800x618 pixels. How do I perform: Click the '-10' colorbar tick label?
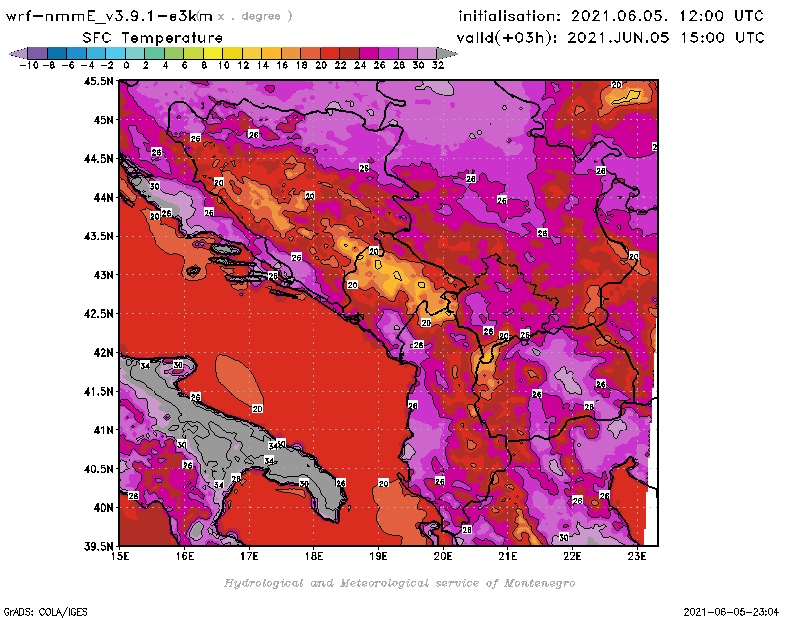pos(29,65)
